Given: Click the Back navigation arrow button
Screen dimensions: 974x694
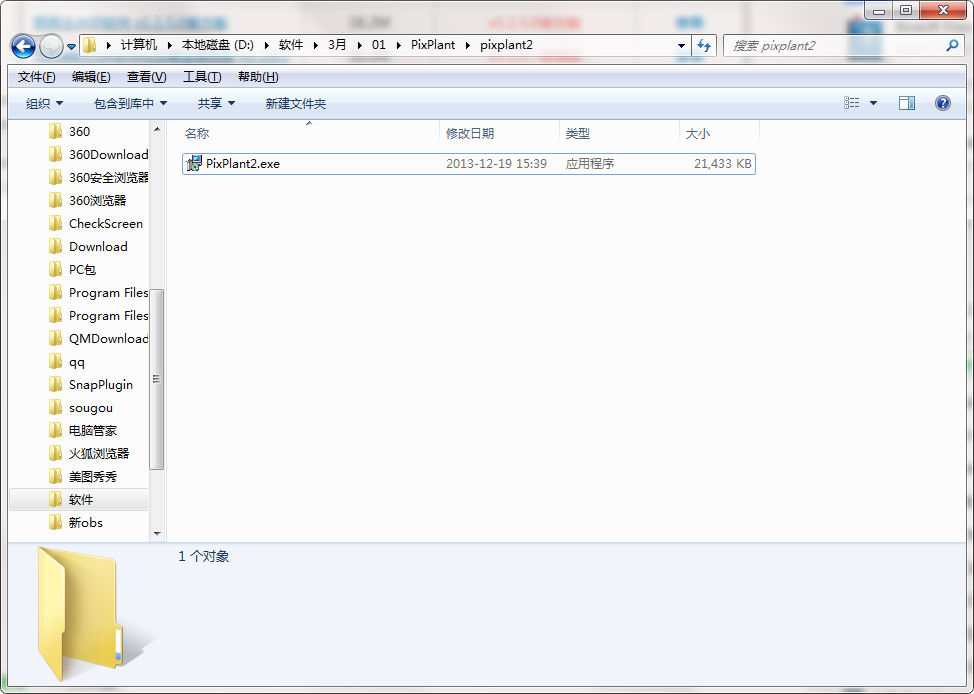Looking at the screenshot, I should point(24,46).
